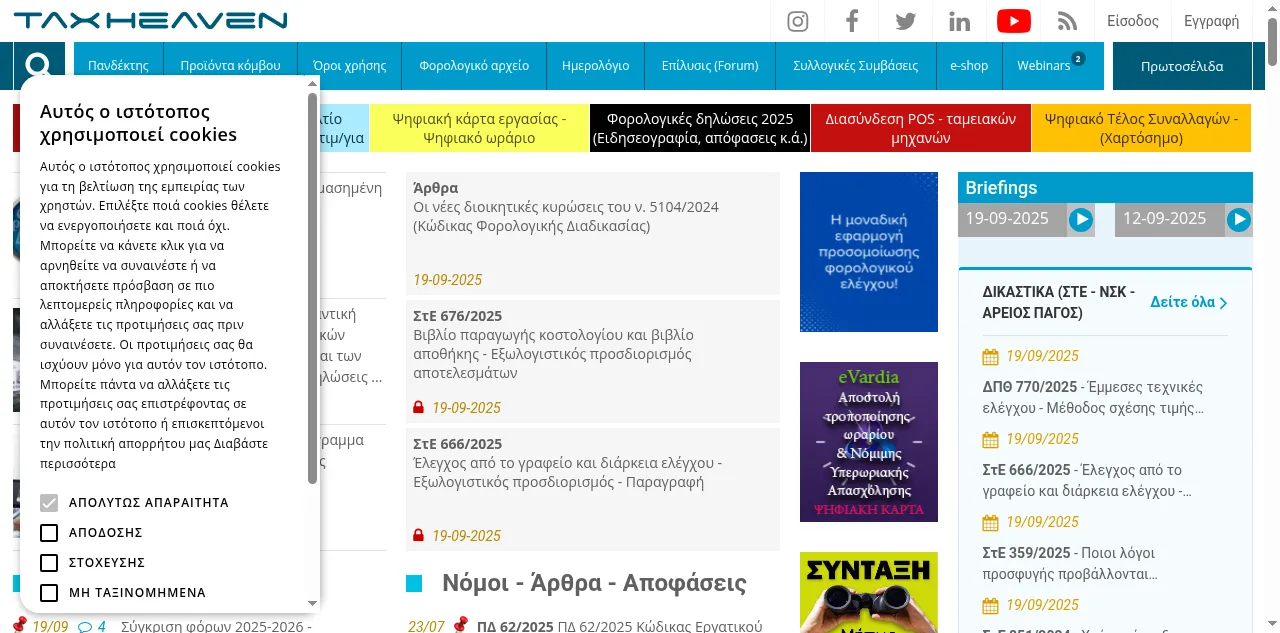The image size is (1280, 633).
Task: Enable the ΣΤΟΧΕΥΣΗΣ cookies checkbox
Action: pos(49,562)
